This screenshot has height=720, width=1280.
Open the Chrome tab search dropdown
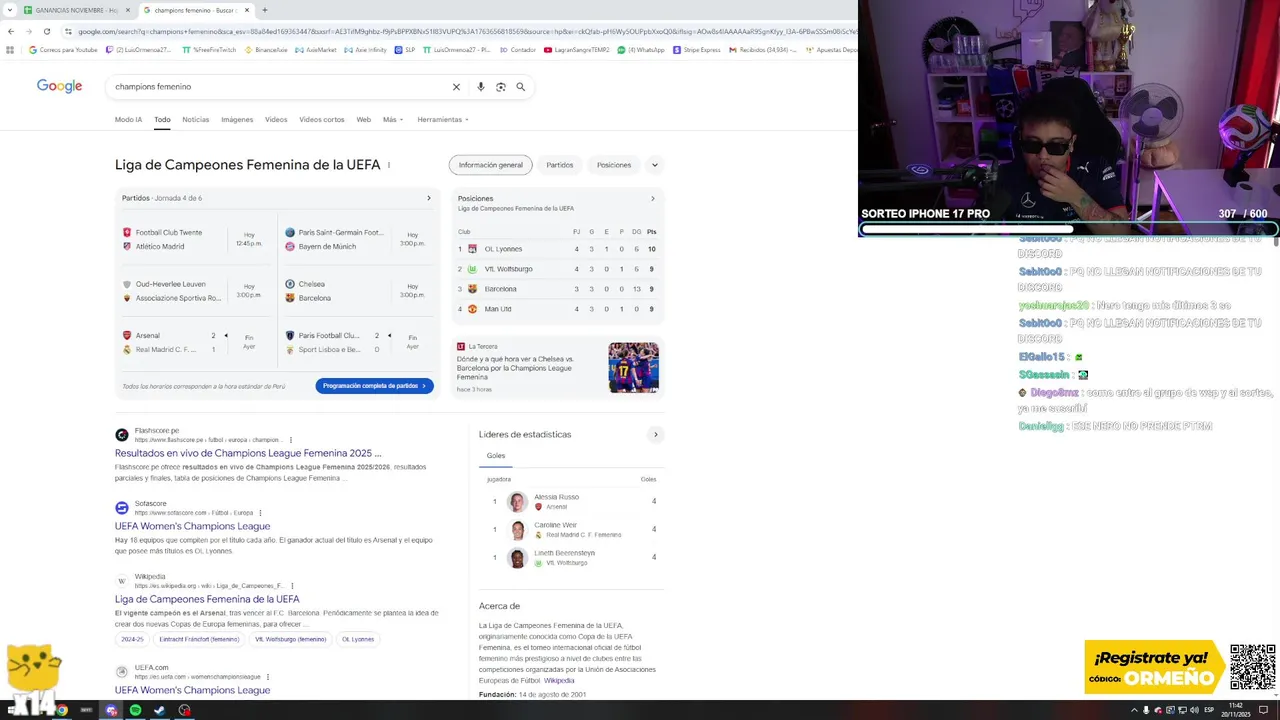click(x=8, y=10)
